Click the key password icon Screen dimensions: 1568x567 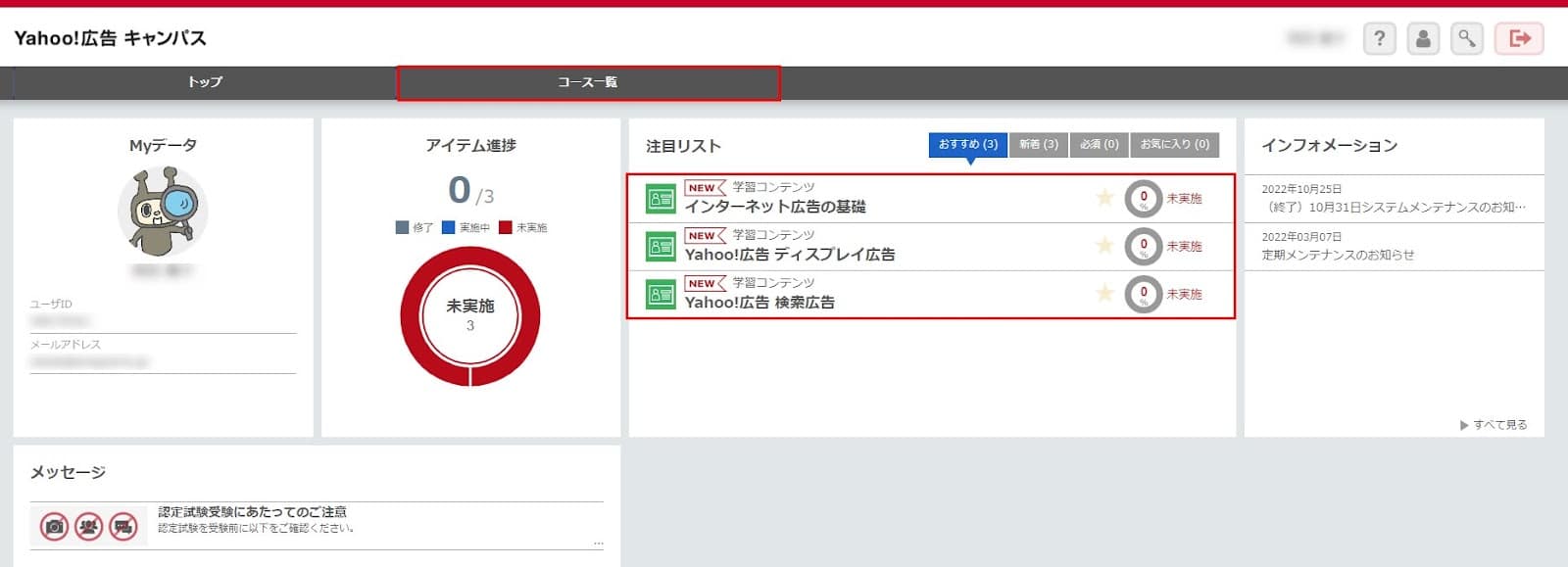click(1466, 38)
